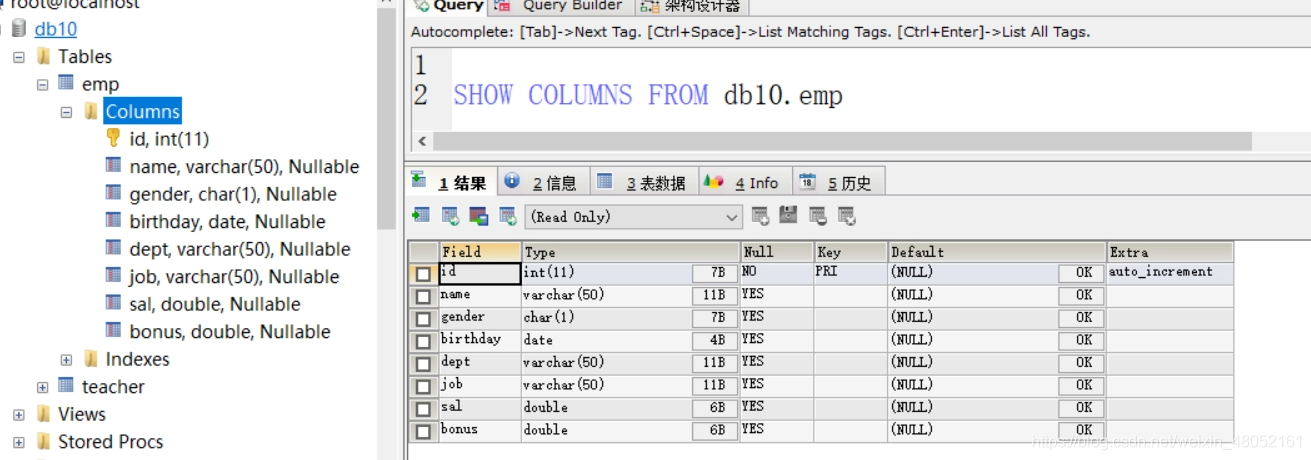
Task: Expand the Views folder in tree
Action: pos(18,414)
